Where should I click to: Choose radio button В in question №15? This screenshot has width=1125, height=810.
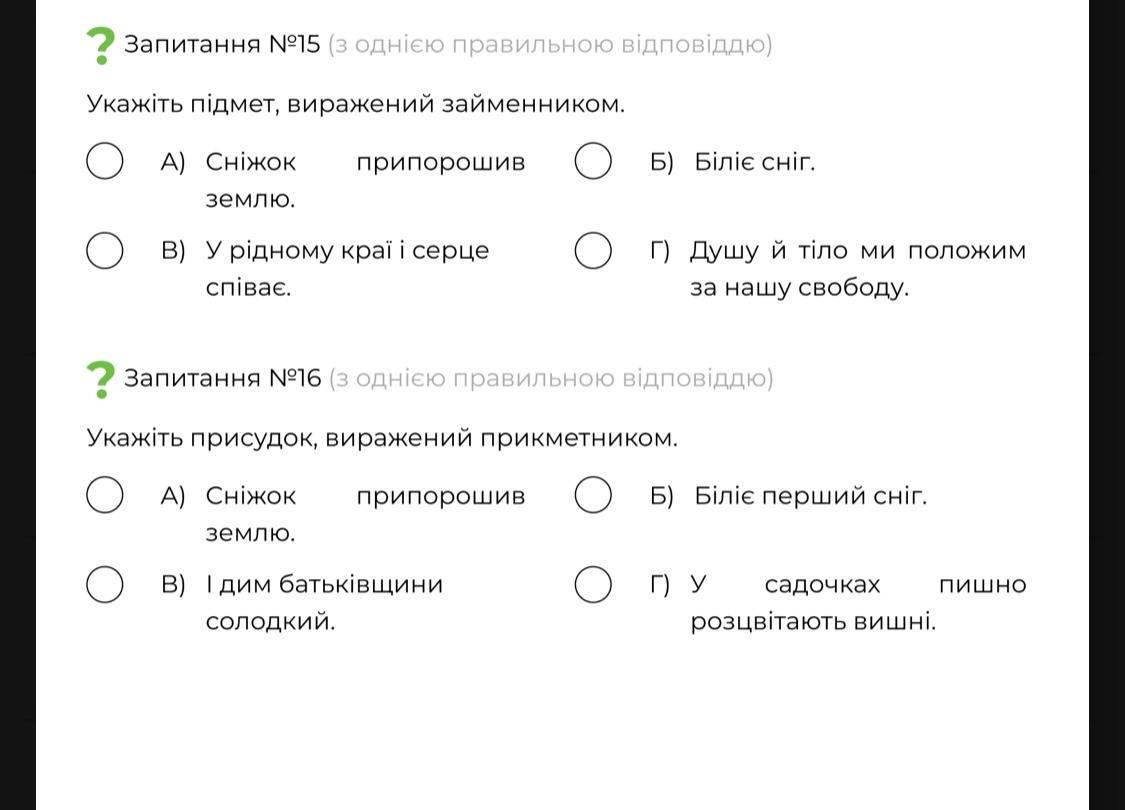[x=105, y=251]
